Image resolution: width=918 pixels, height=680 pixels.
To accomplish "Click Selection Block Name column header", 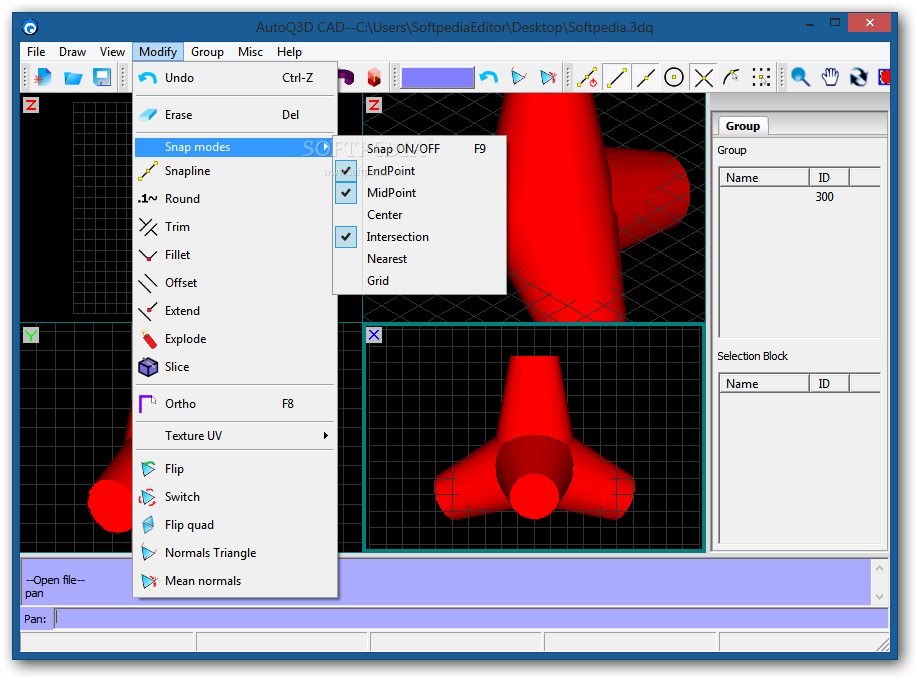I will click(764, 384).
